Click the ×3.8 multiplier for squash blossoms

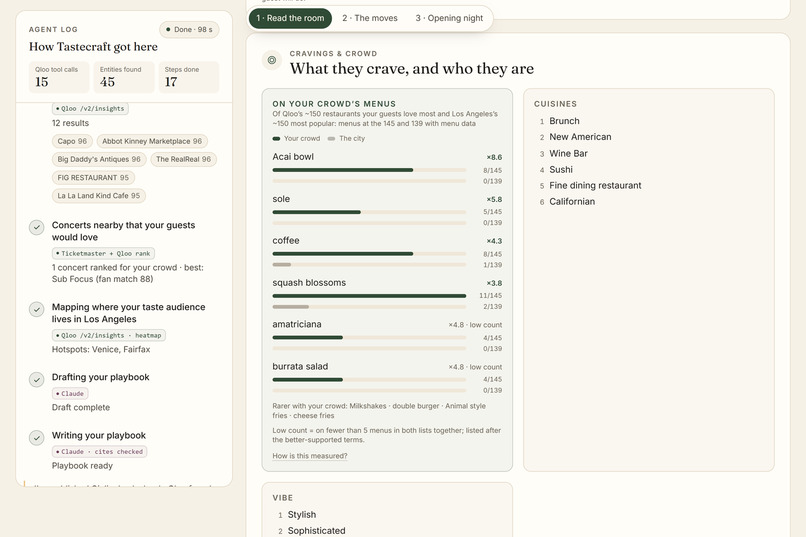pos(494,283)
